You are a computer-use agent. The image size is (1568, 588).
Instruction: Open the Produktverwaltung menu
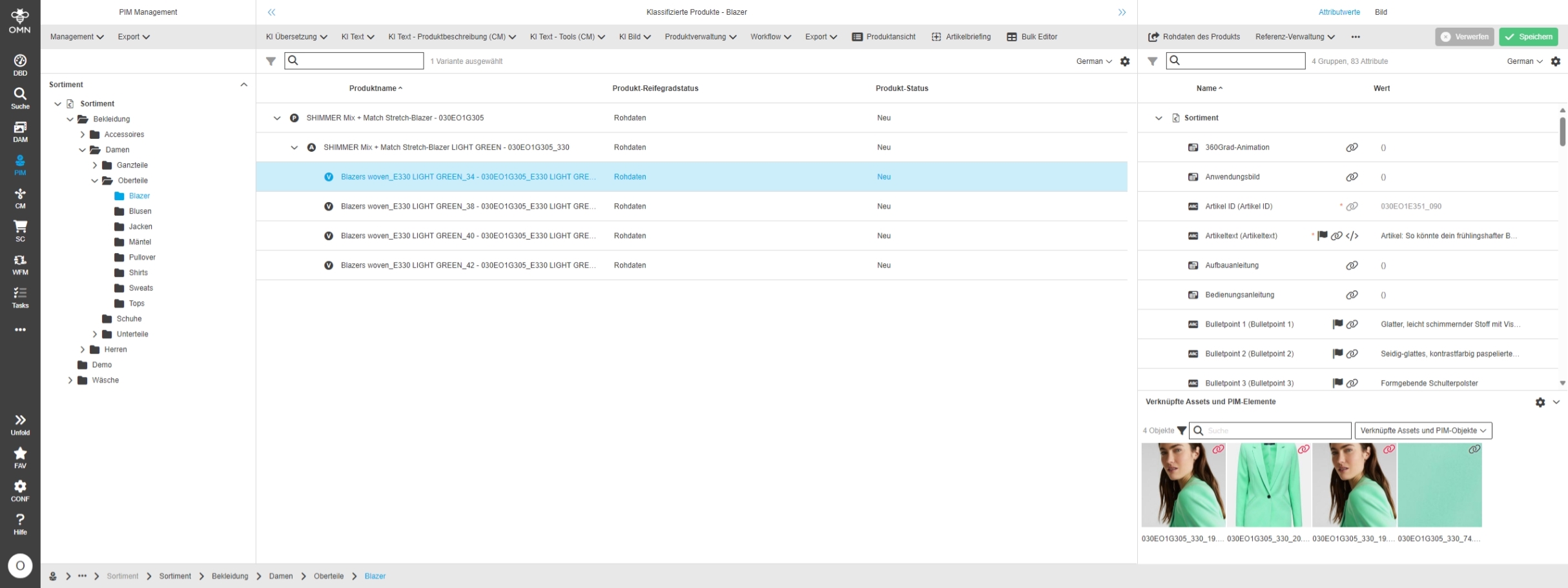click(x=700, y=37)
